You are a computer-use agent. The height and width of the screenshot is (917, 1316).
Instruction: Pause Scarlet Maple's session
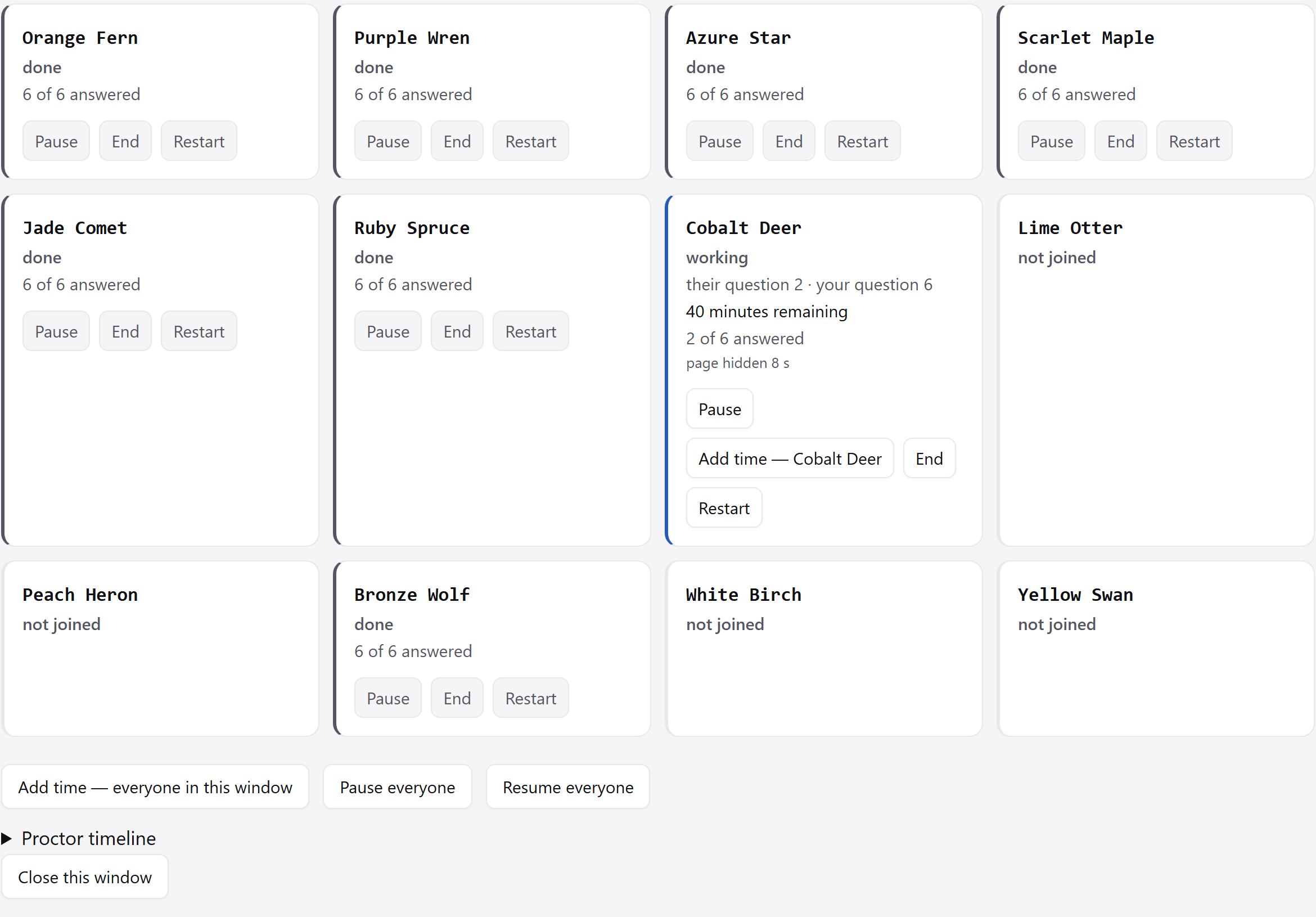tap(1051, 141)
